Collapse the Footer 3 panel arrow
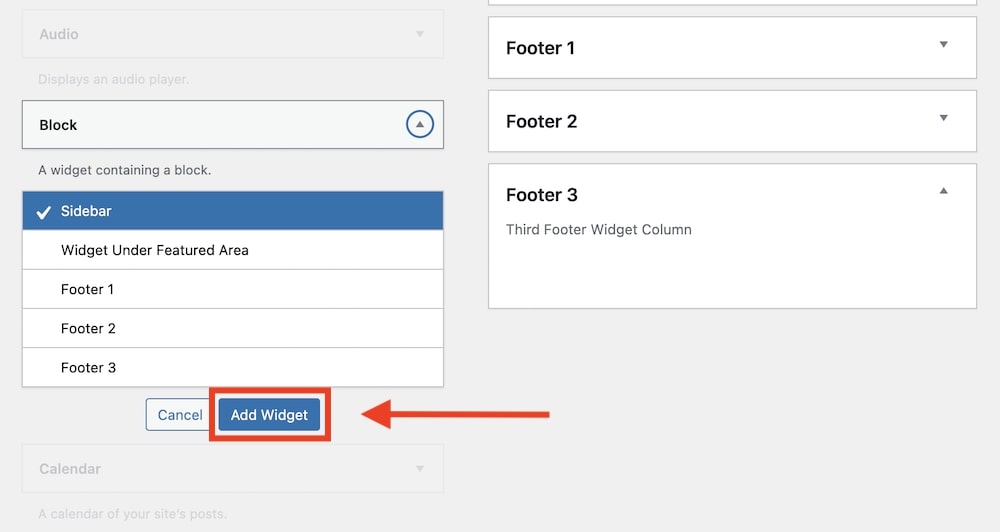 [943, 191]
